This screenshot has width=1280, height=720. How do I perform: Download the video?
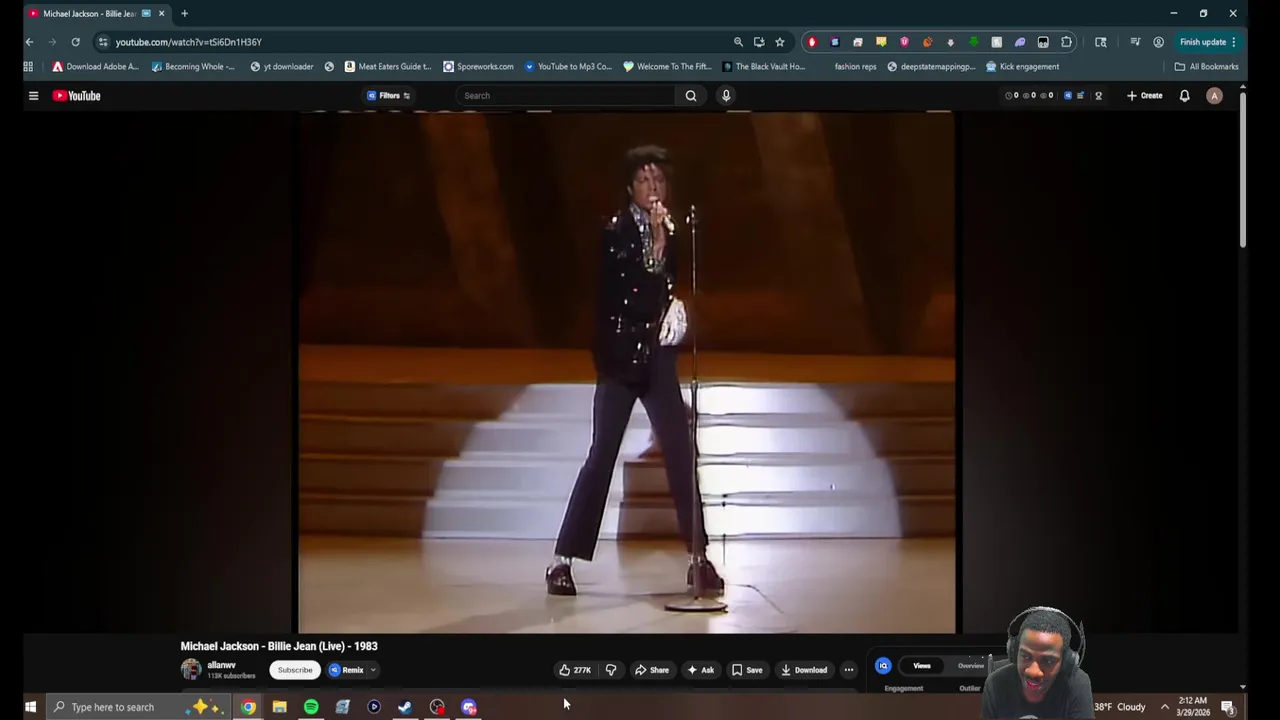click(x=804, y=670)
